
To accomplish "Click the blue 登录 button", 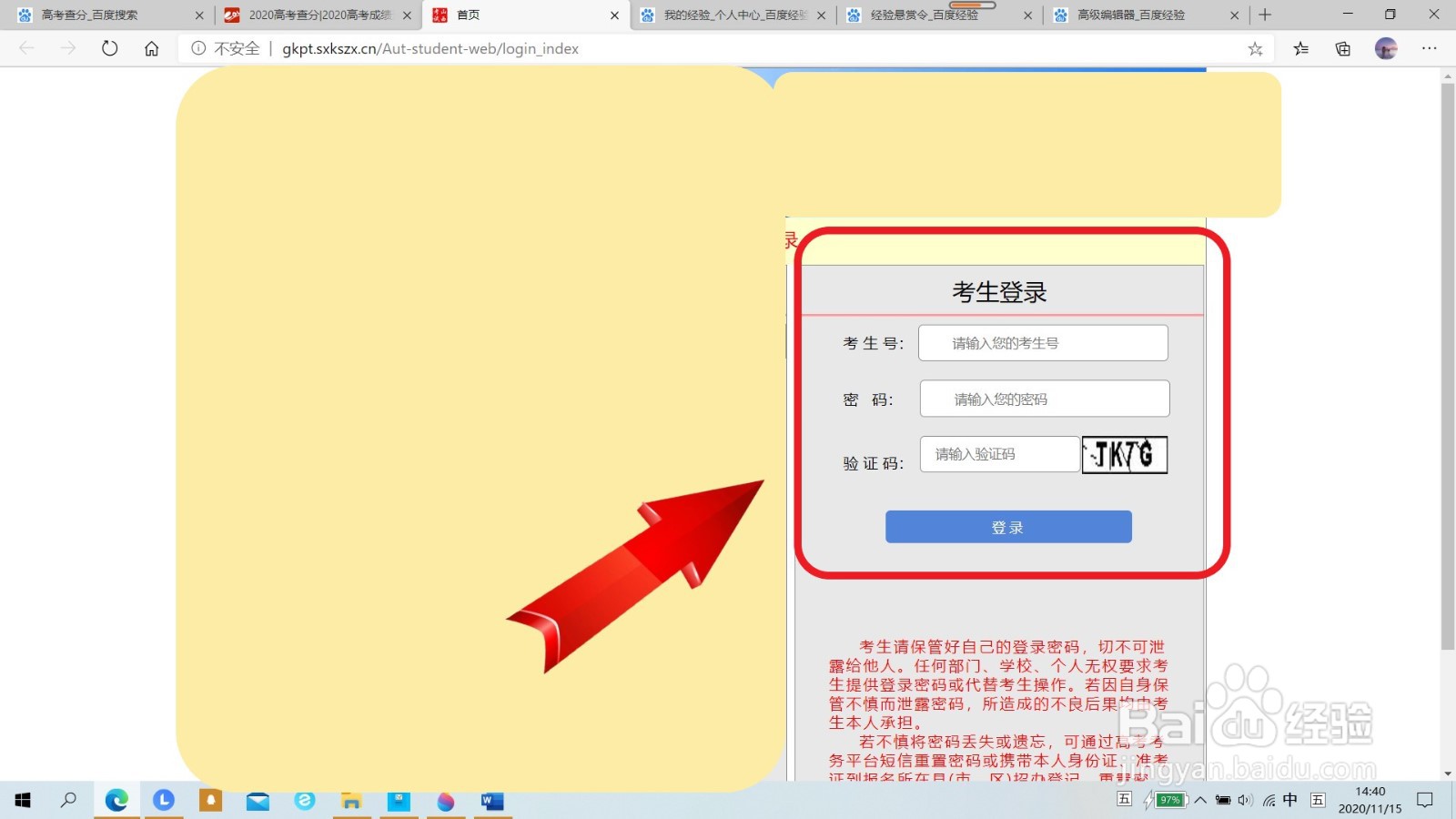I will (1008, 527).
